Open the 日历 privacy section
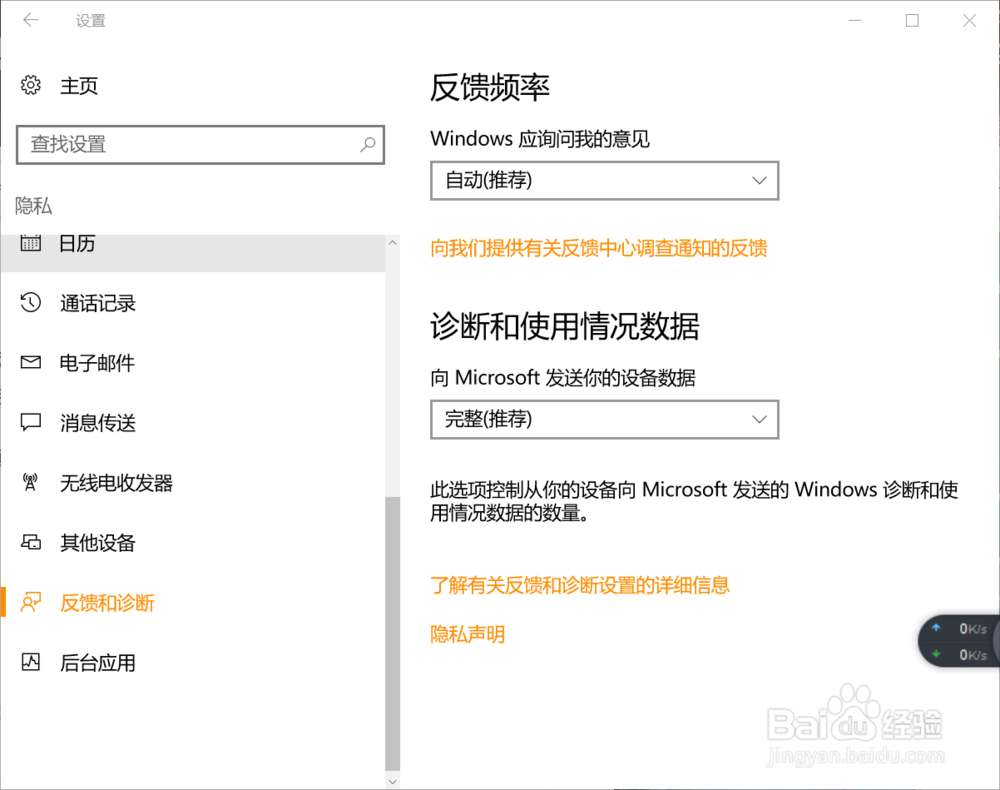The width and height of the screenshot is (1000, 790). coord(193,252)
